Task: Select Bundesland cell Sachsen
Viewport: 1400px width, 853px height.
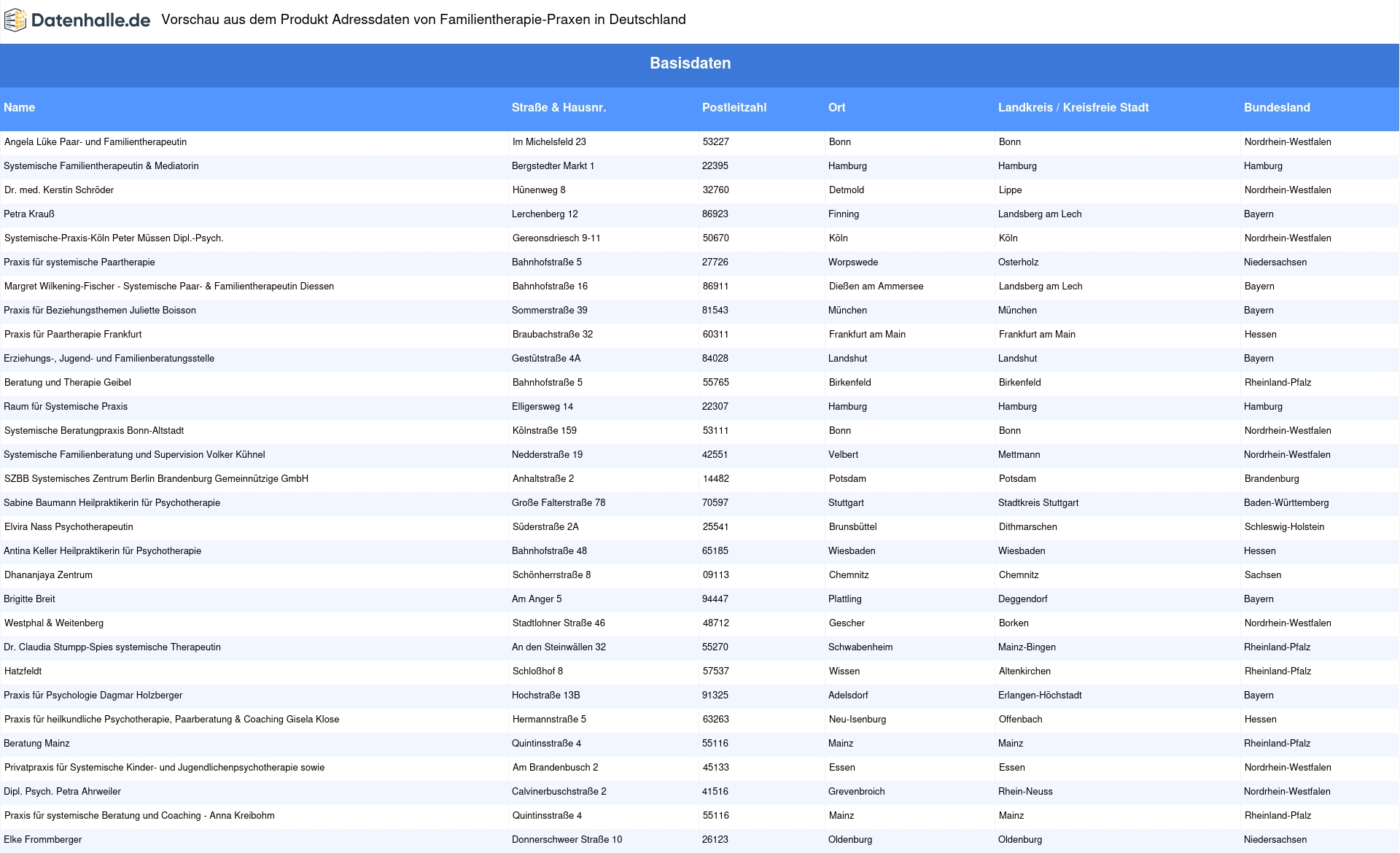Action: click(1262, 575)
